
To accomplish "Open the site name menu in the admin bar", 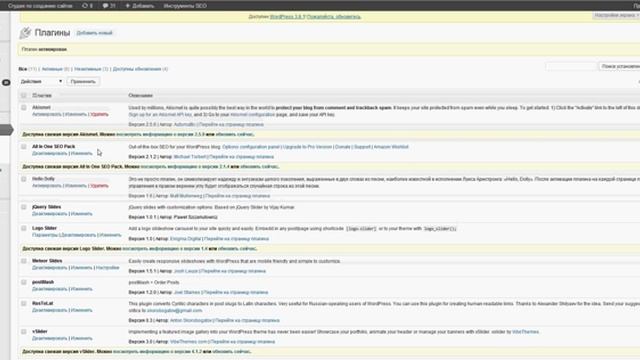I will coord(40,6).
